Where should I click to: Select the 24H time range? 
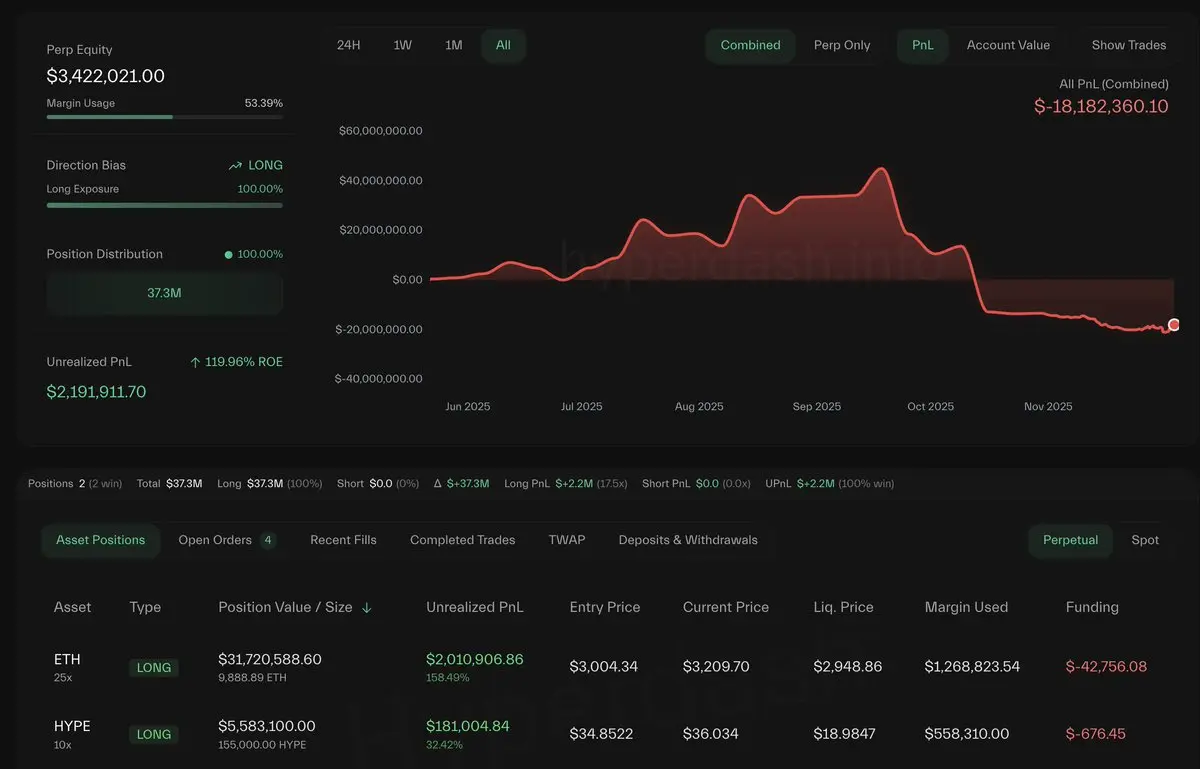[348, 45]
